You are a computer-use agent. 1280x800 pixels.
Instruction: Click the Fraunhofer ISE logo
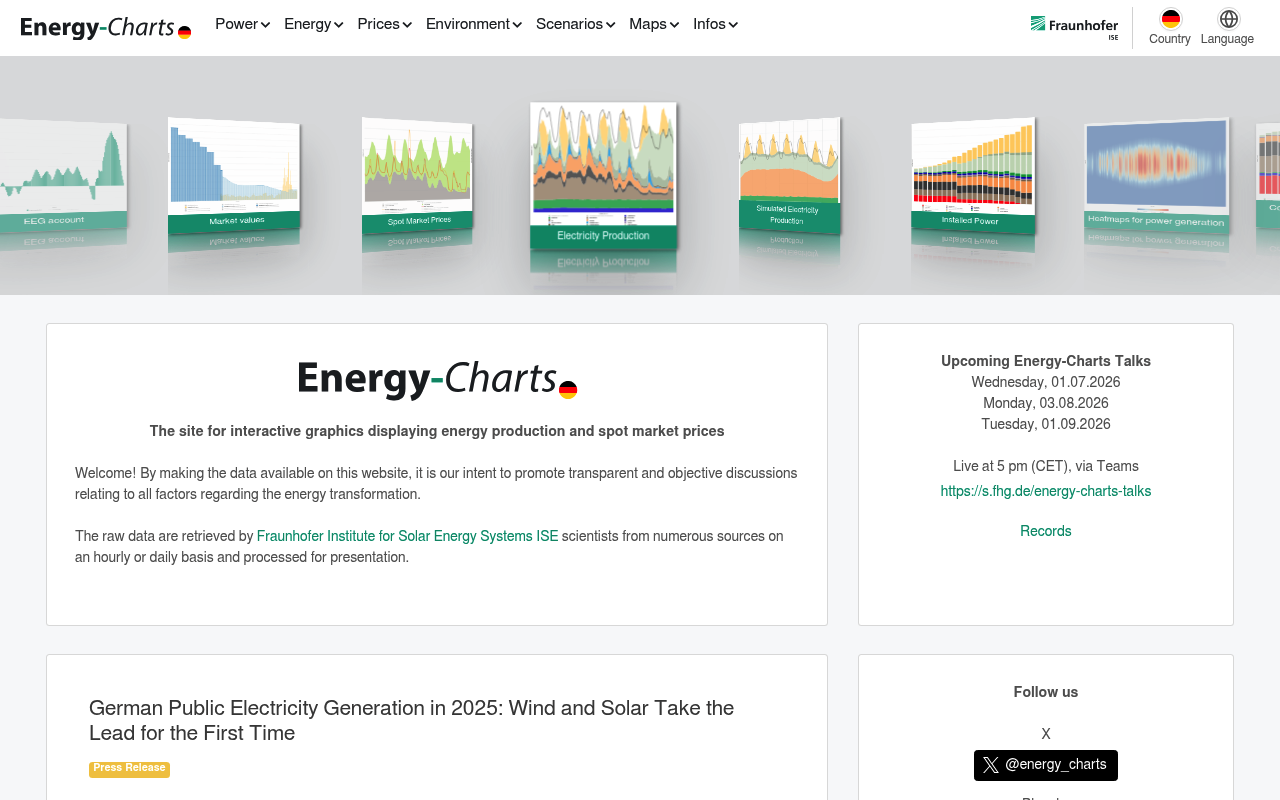1075,27
